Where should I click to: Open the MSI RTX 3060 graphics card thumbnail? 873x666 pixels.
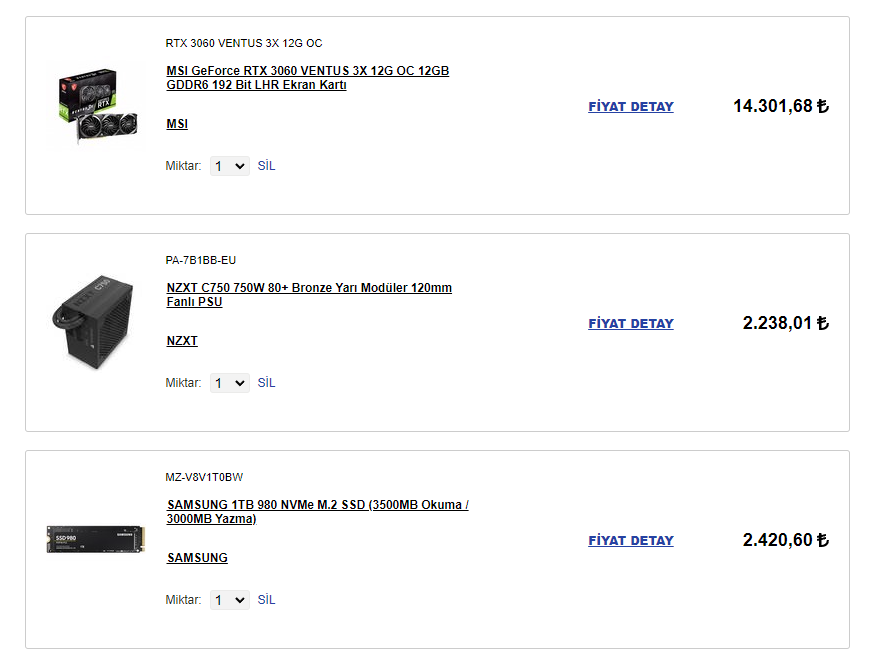point(96,107)
